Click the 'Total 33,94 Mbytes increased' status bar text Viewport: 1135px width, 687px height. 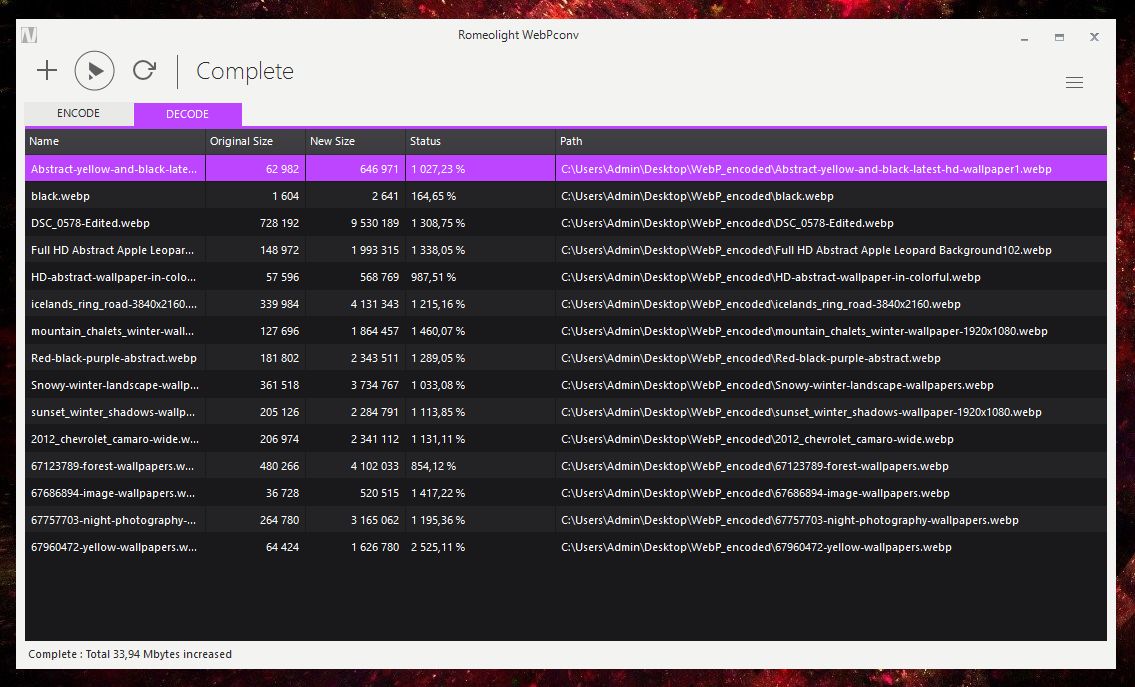click(x=159, y=654)
